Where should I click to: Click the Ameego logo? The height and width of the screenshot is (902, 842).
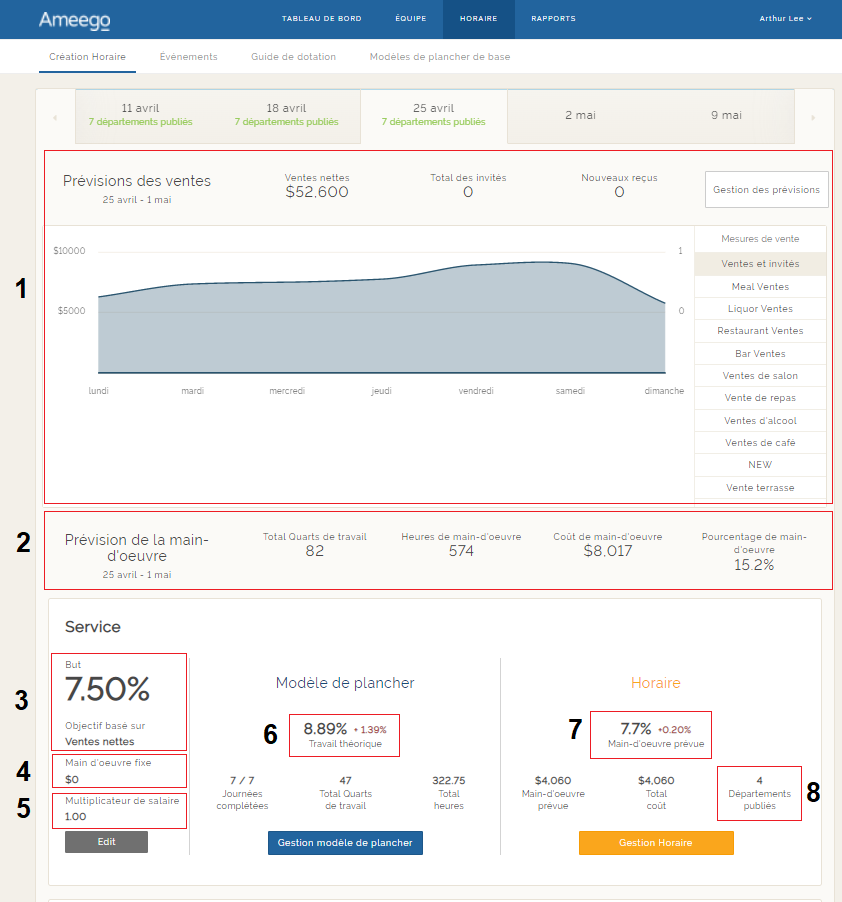(x=74, y=19)
